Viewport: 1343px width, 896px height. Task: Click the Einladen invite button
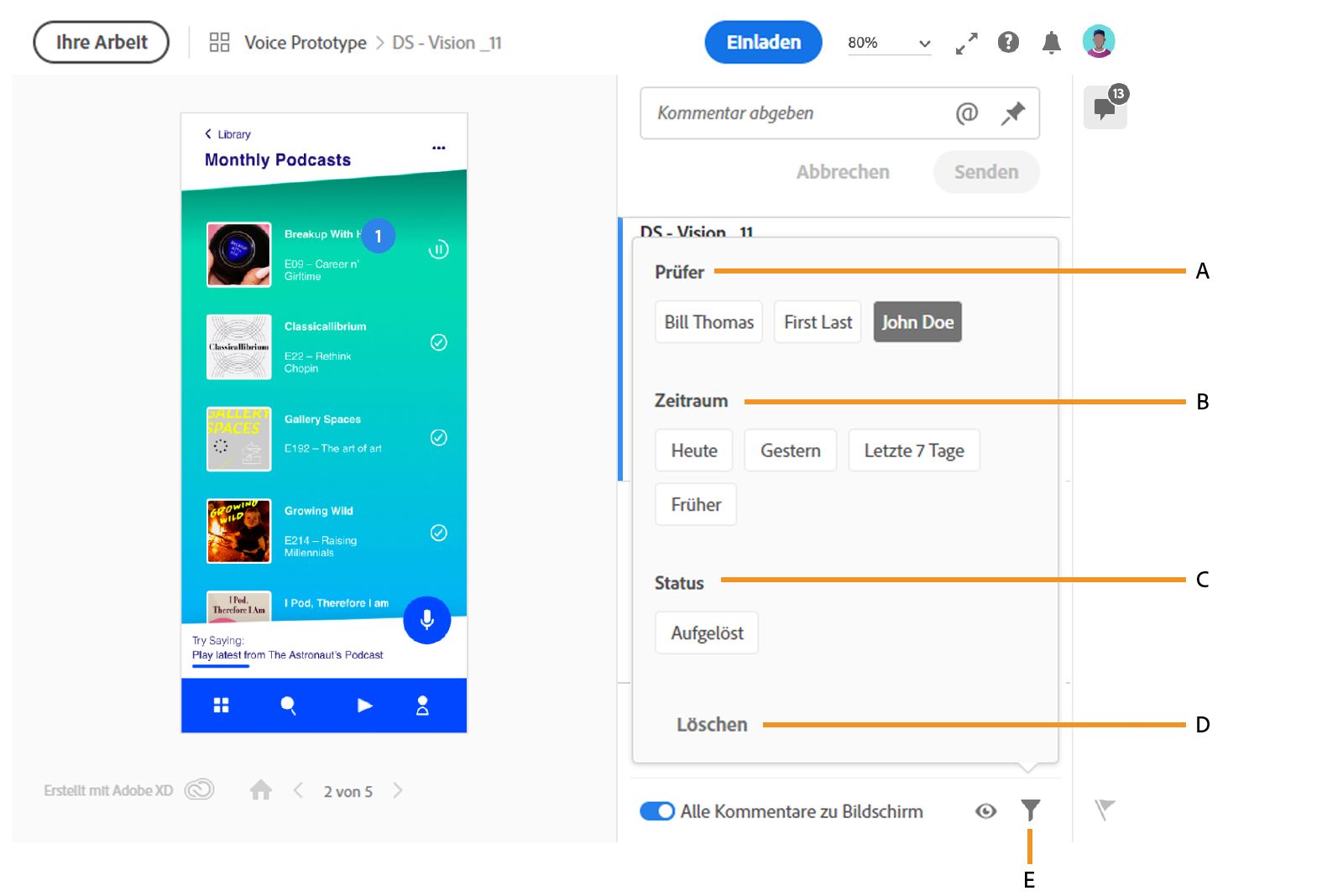(763, 42)
